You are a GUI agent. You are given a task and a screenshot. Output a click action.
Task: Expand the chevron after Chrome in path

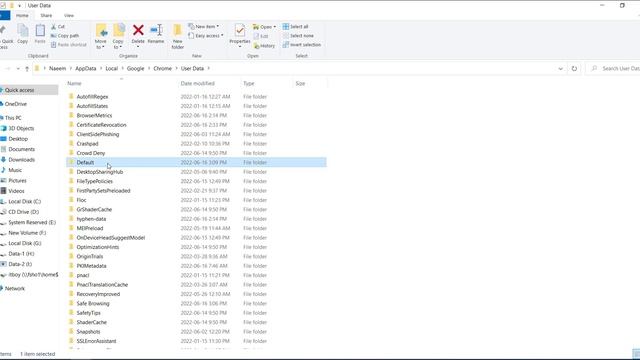pyautogui.click(x=176, y=69)
